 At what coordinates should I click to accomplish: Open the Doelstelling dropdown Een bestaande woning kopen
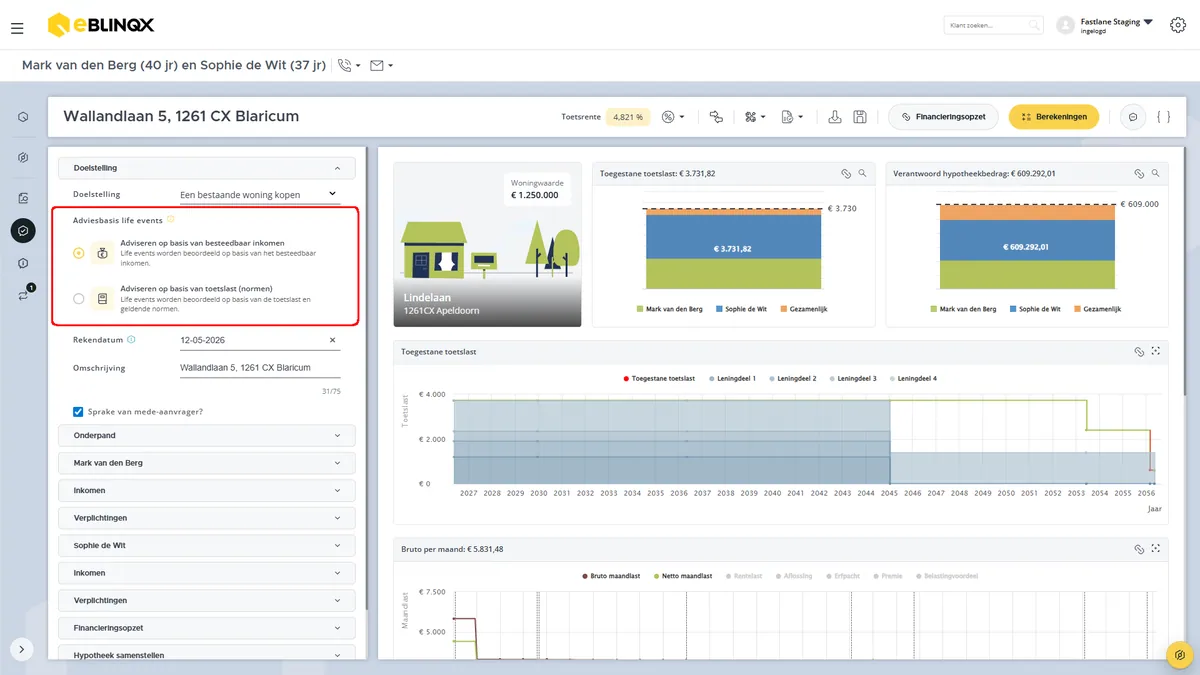(258, 195)
